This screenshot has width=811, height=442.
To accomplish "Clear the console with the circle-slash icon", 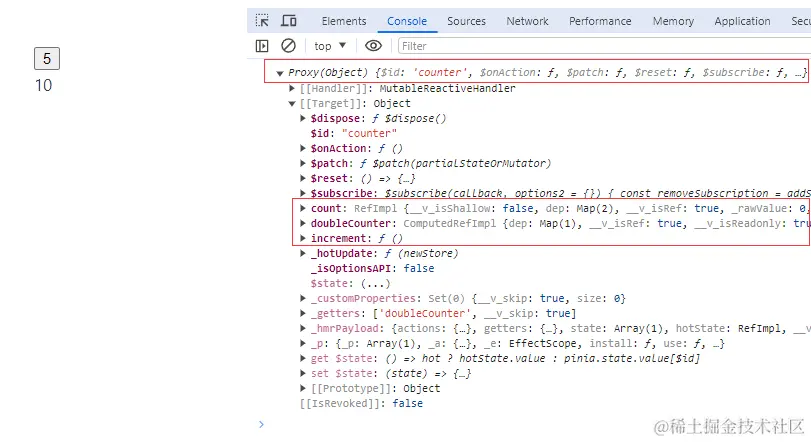I will (288, 46).
